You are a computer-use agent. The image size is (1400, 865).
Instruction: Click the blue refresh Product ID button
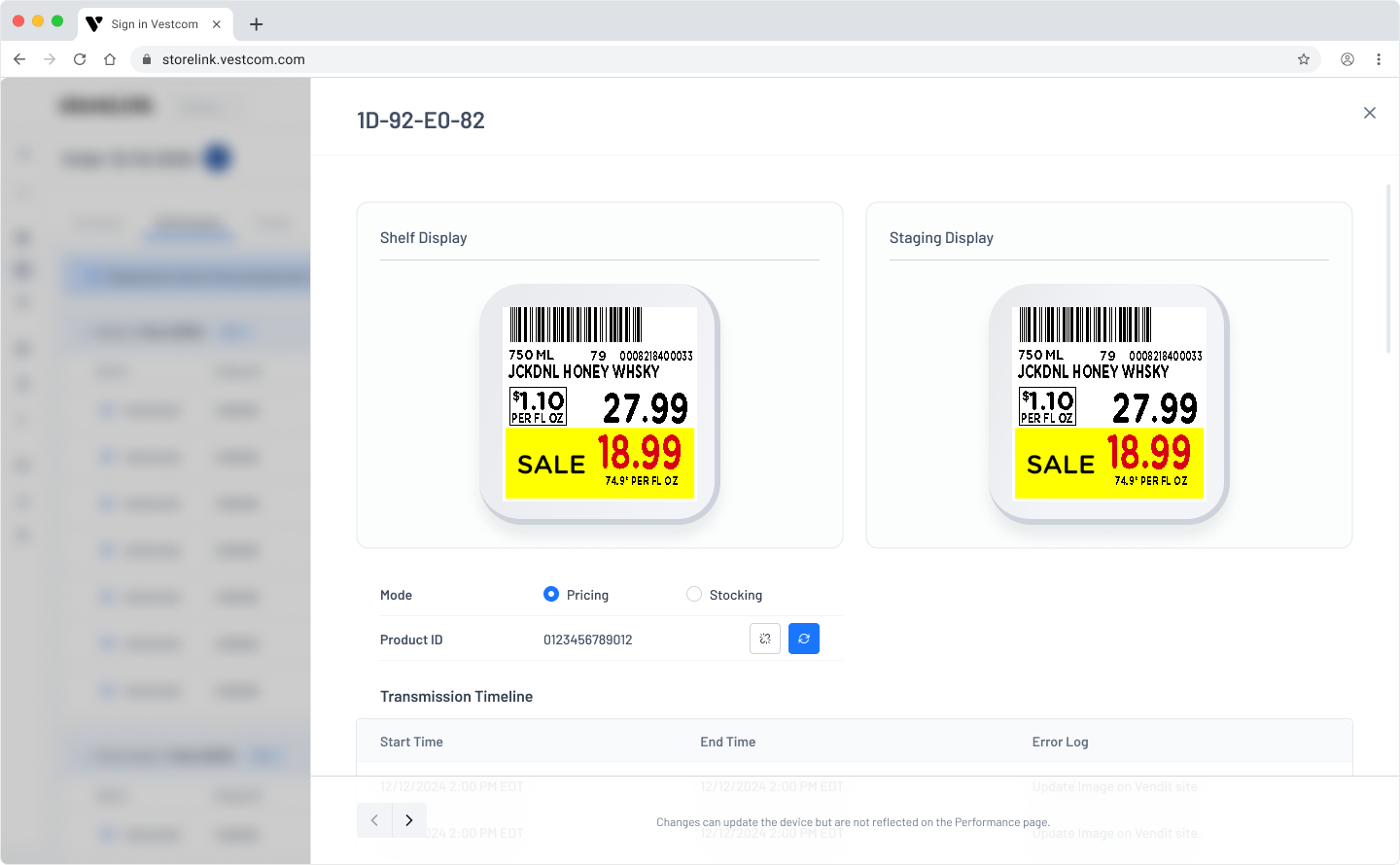pos(804,639)
